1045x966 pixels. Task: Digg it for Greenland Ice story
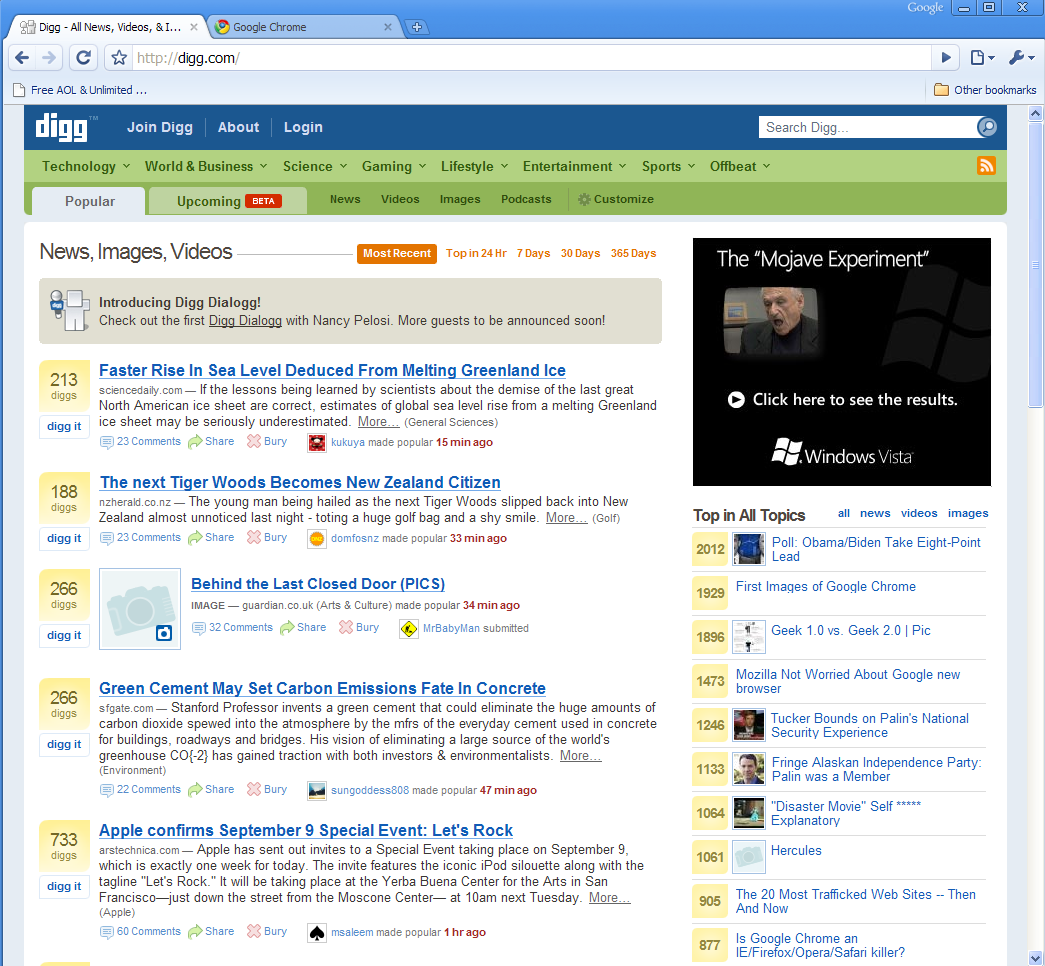pos(64,426)
